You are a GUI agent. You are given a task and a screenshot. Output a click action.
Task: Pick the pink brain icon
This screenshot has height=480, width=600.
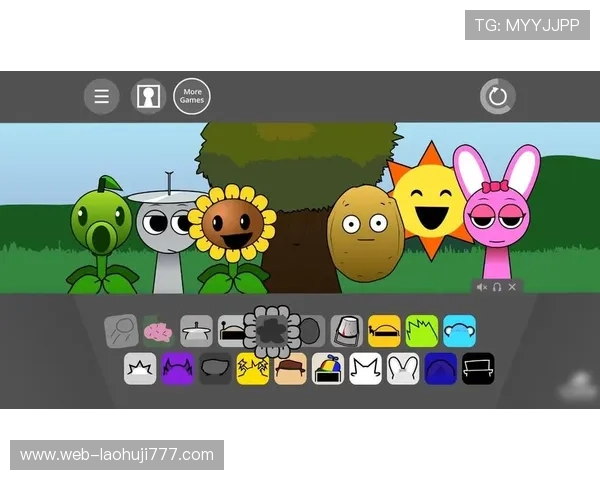pyautogui.click(x=158, y=331)
